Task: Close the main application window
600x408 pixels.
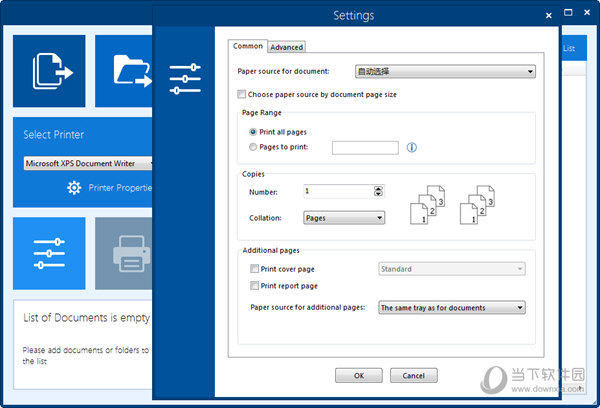Action: pos(587,13)
